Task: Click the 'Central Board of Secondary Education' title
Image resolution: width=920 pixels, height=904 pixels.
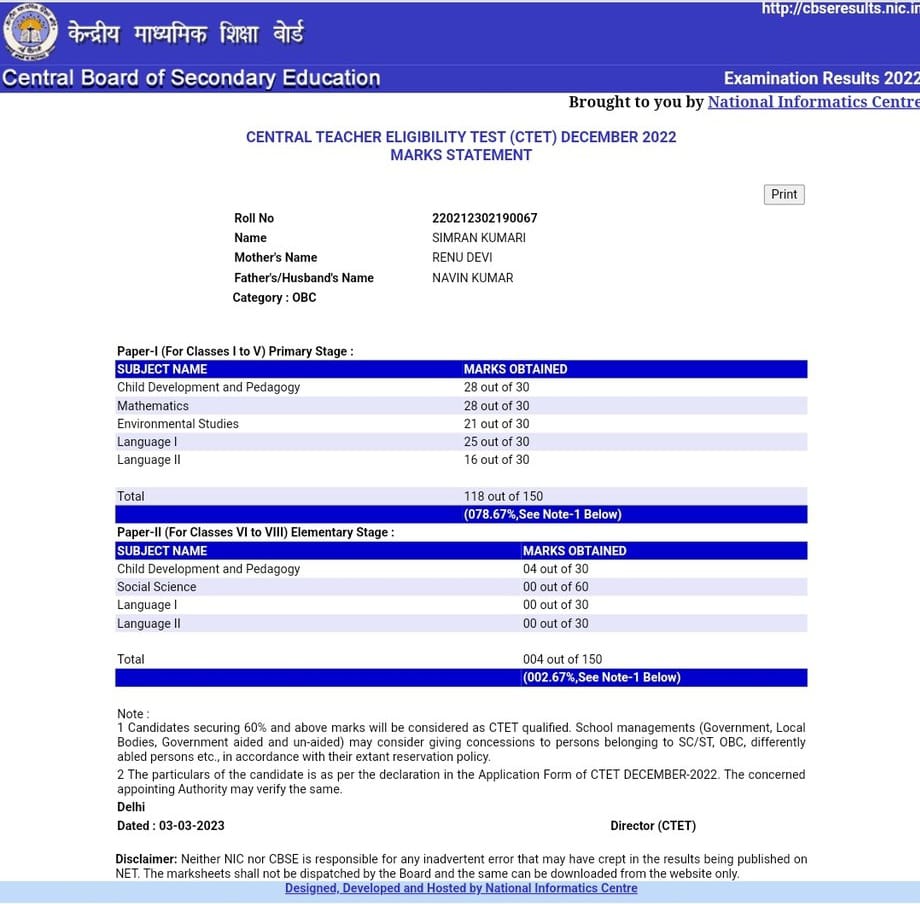Action: [x=191, y=78]
